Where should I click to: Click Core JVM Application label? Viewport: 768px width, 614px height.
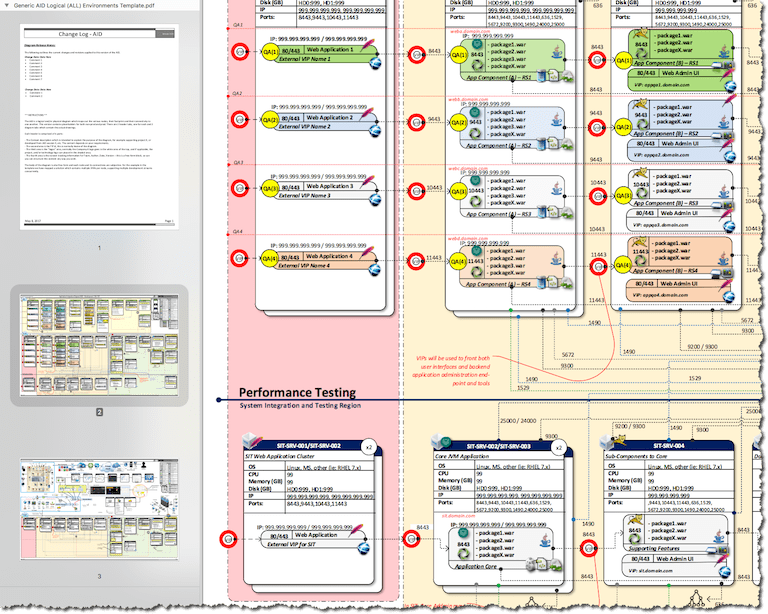click(462, 456)
